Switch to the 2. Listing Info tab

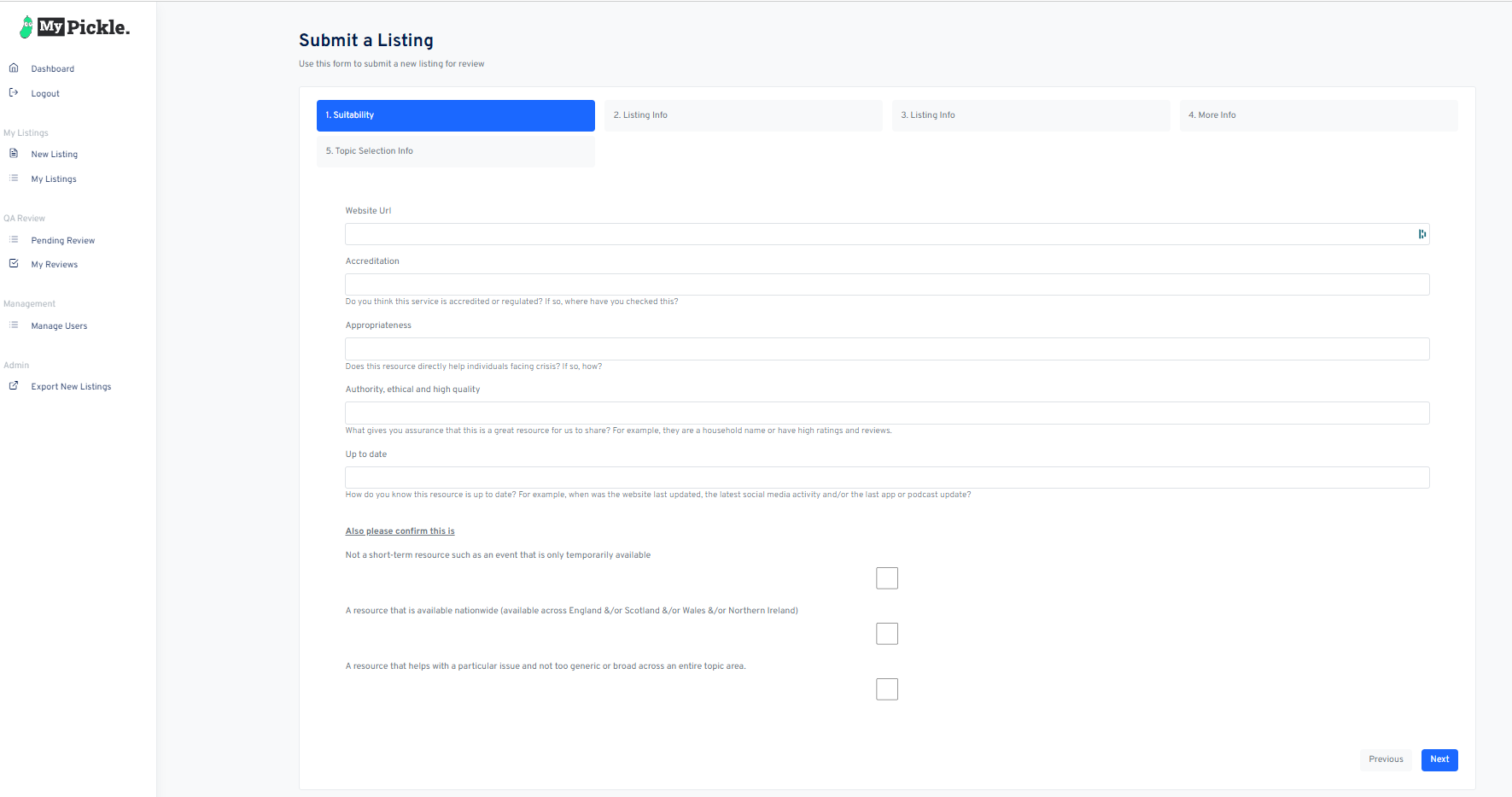[743, 115]
